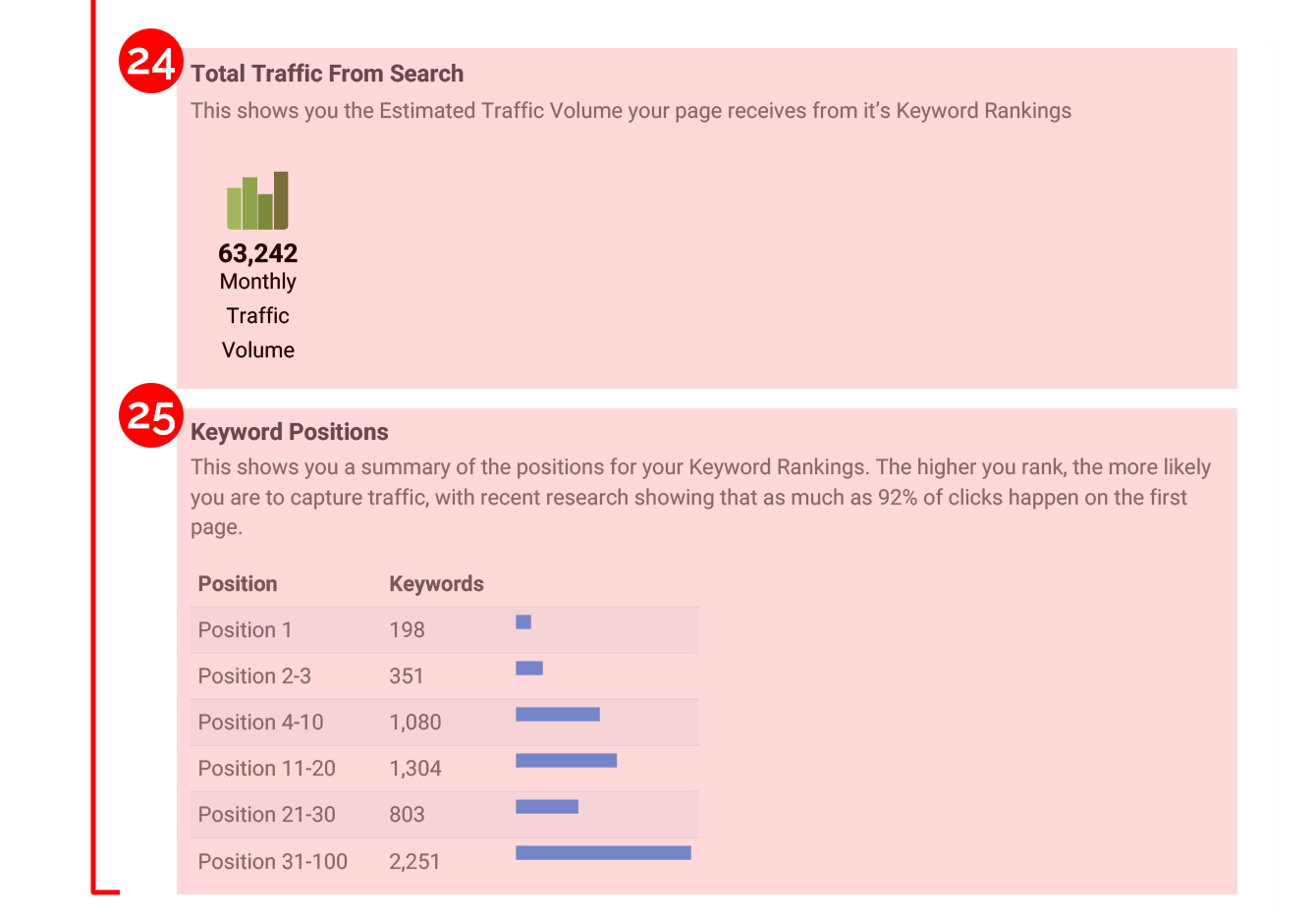Click the green bar chart traffic icon

click(x=257, y=201)
